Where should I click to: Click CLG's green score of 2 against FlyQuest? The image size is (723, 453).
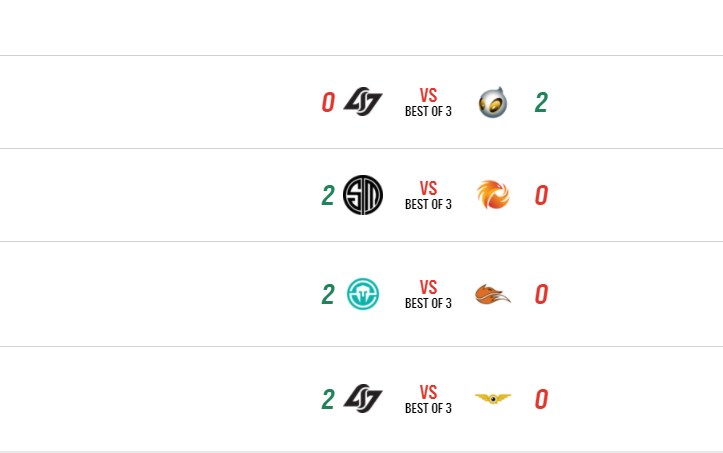coord(327,399)
